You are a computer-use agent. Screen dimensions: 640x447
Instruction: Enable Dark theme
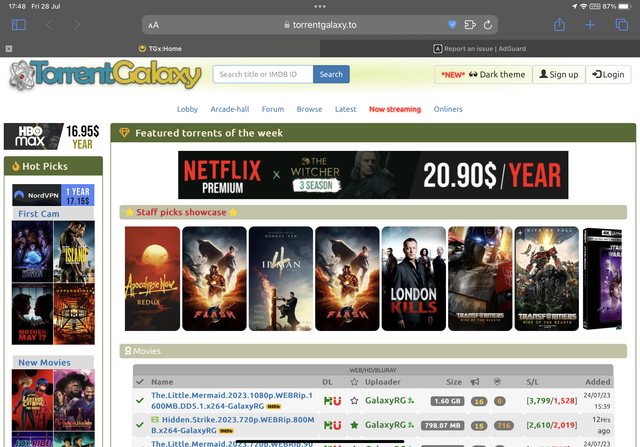pos(481,74)
